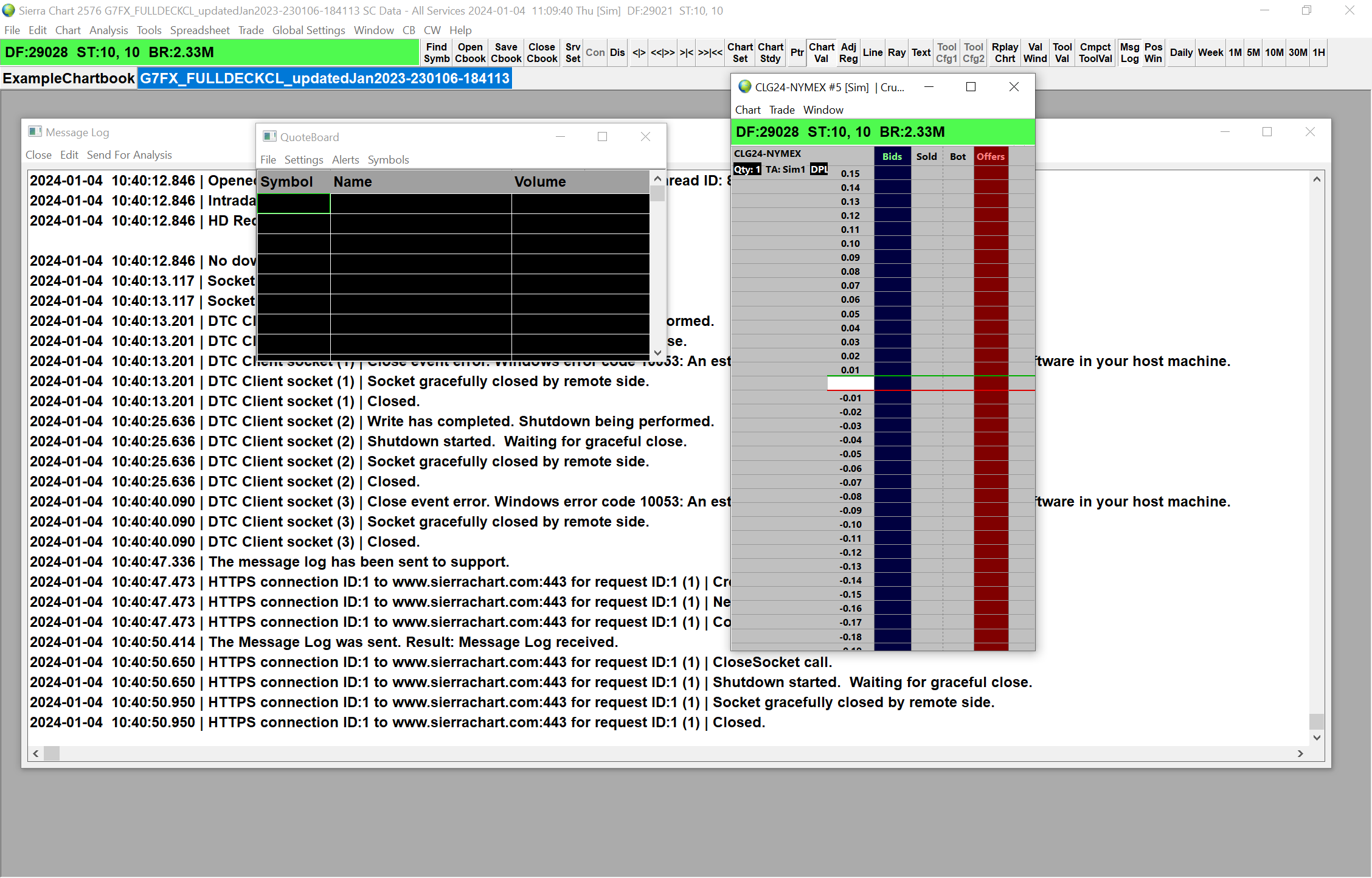Toggle the Pos Win button
Image resolution: width=1372 pixels, height=878 pixels.
[1153, 53]
